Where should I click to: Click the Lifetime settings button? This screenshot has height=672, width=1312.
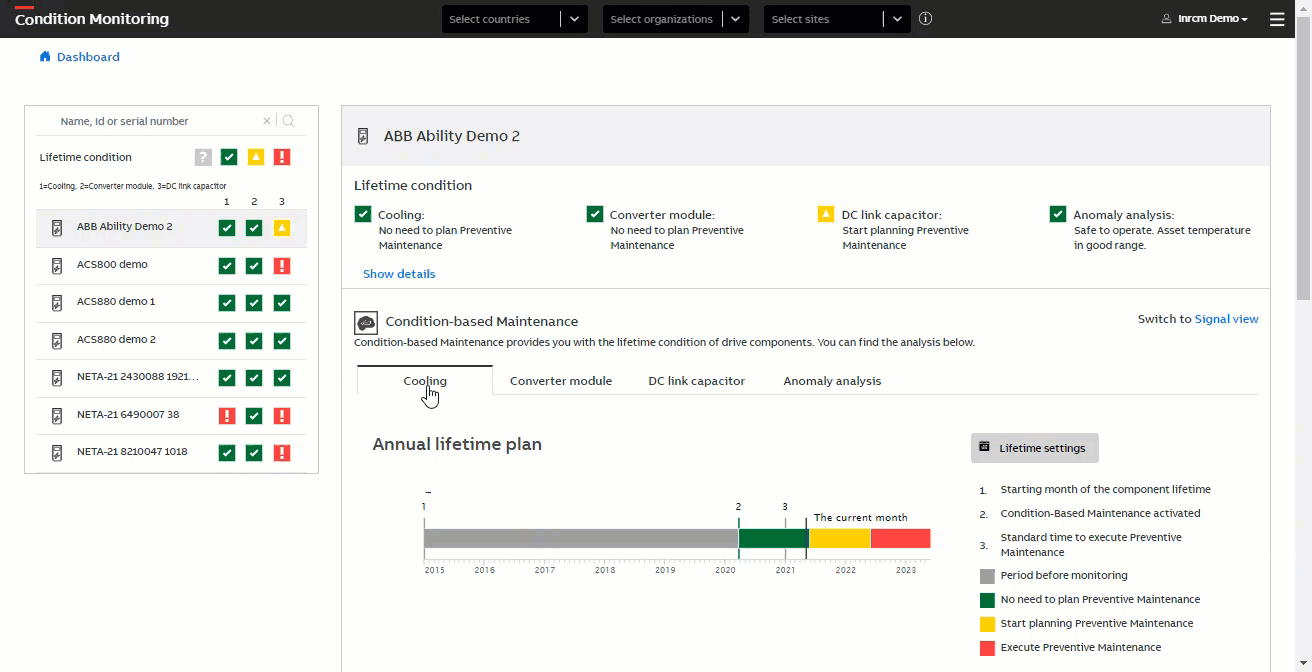pyautogui.click(x=1035, y=448)
